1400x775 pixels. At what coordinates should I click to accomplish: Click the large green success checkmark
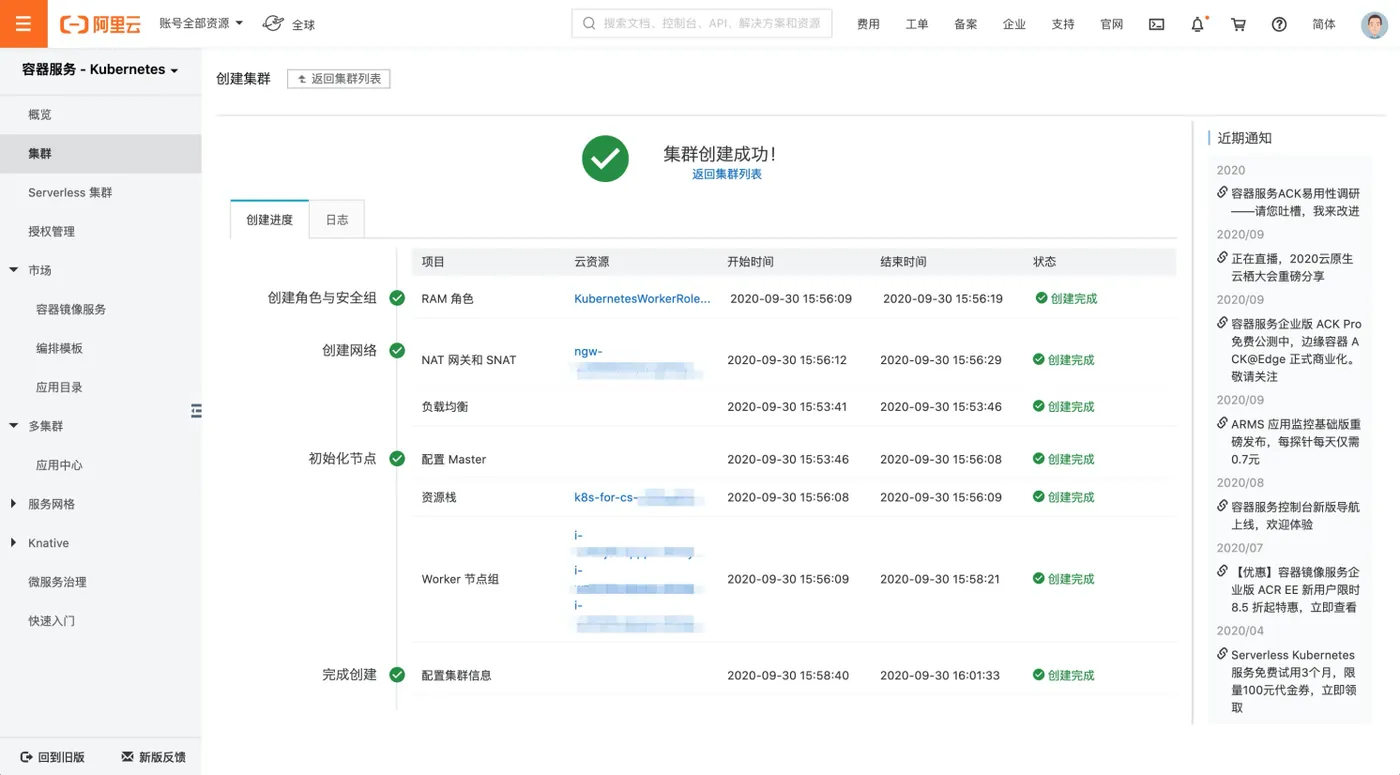click(605, 158)
